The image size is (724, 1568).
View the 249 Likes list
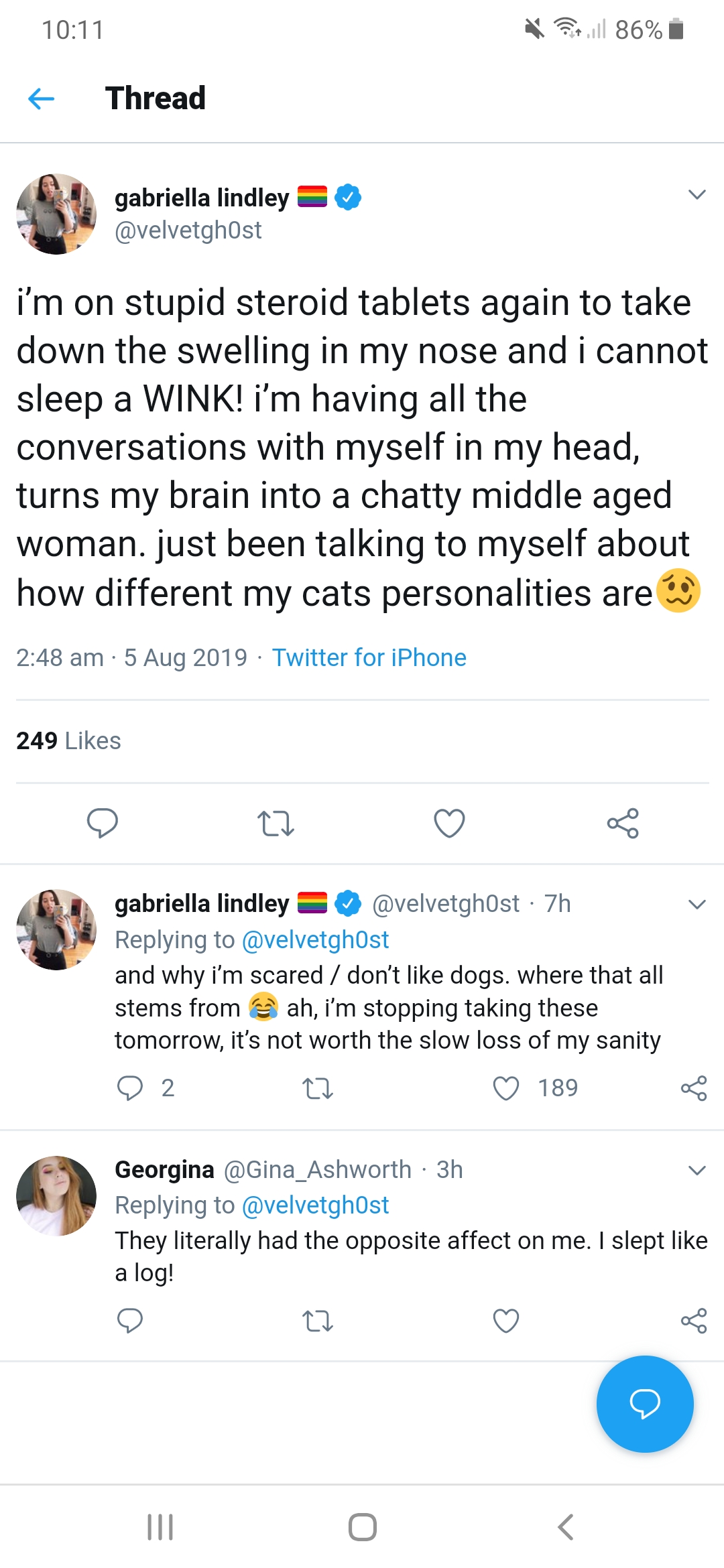[68, 741]
